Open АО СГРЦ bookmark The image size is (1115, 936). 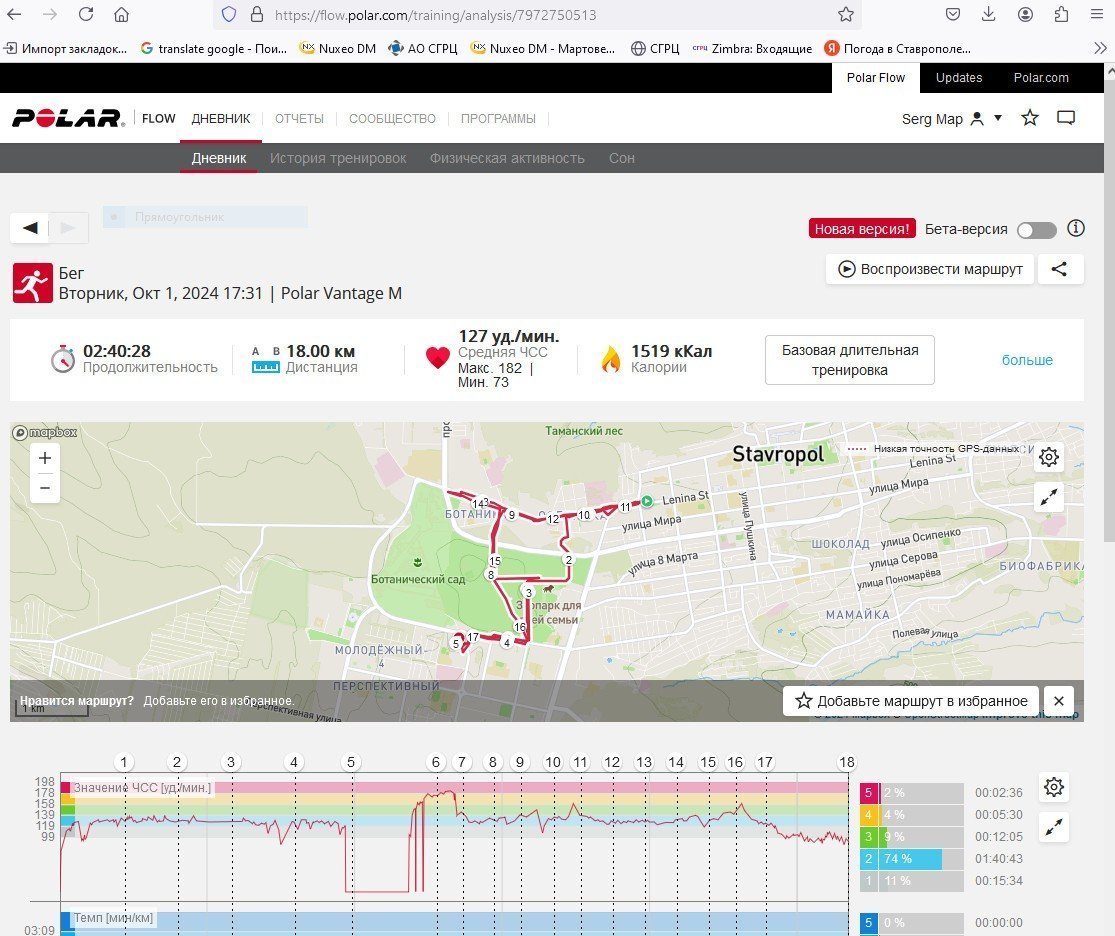[x=423, y=48]
